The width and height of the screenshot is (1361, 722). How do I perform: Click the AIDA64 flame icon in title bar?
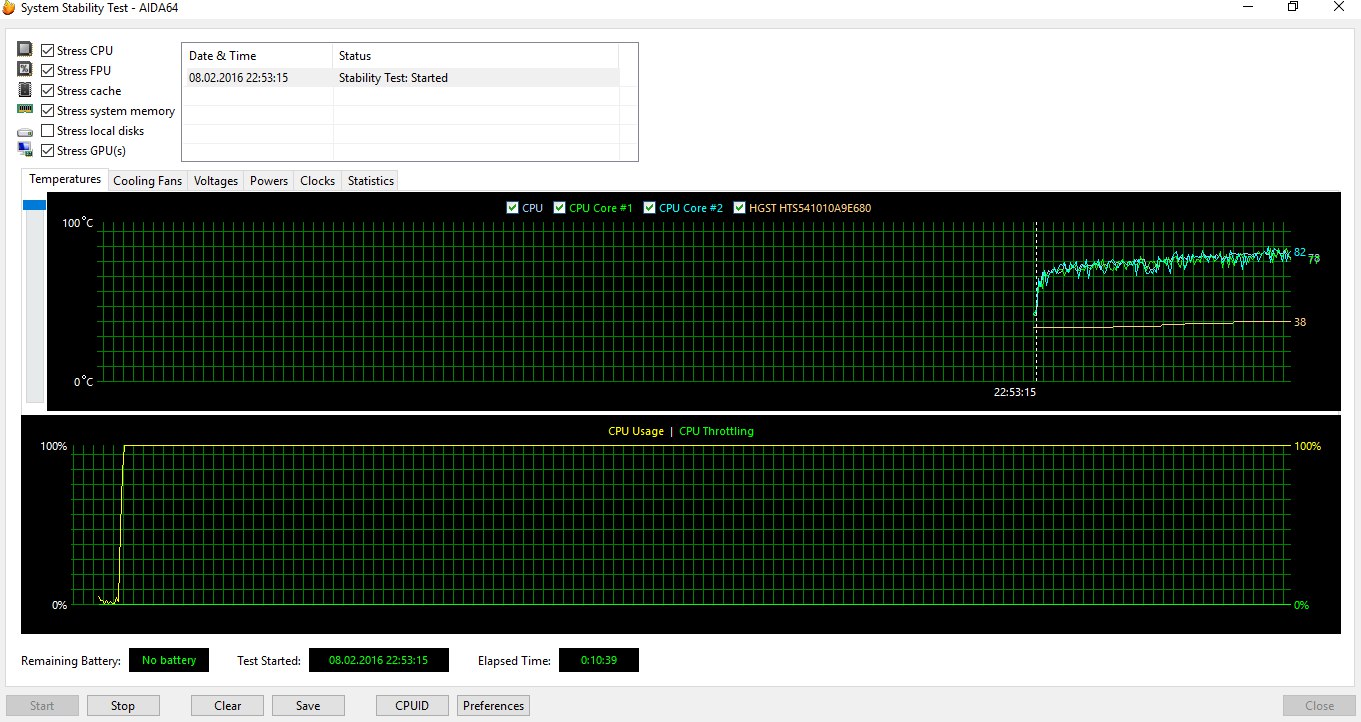coord(9,7)
